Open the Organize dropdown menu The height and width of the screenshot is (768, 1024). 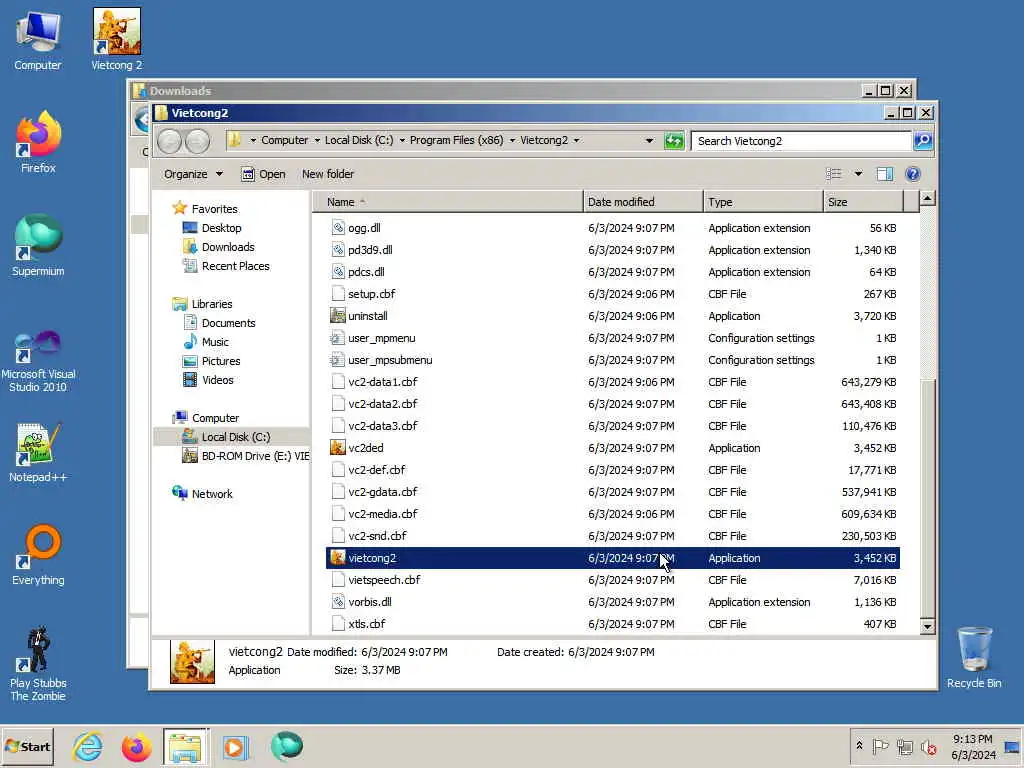coord(193,174)
